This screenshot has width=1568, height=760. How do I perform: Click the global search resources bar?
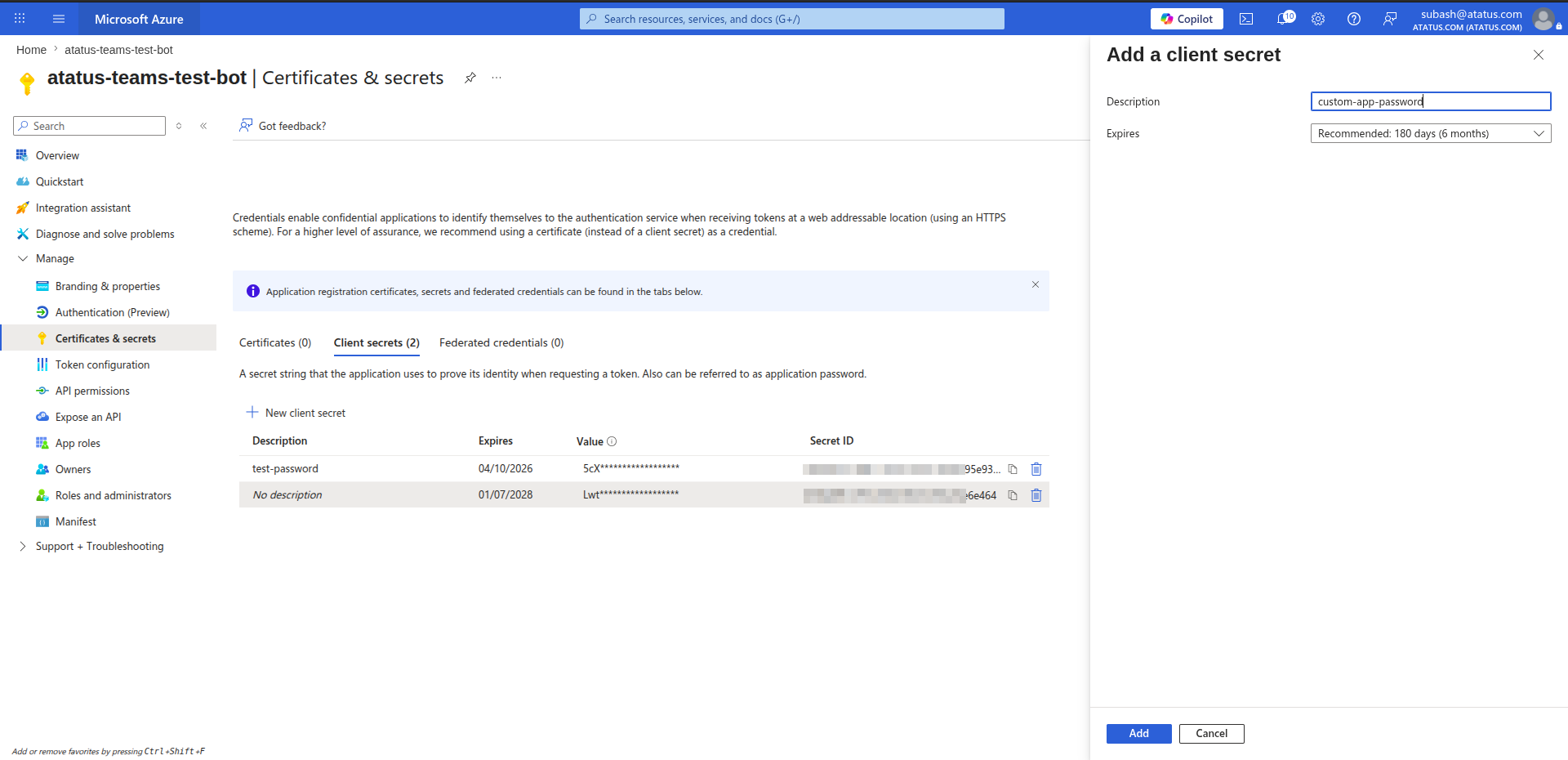pyautogui.click(x=792, y=19)
